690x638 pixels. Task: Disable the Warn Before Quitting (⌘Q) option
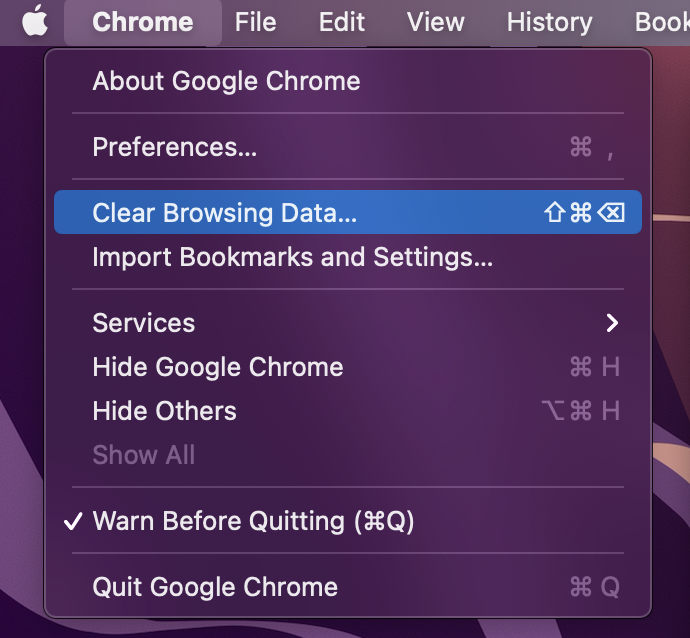[253, 521]
